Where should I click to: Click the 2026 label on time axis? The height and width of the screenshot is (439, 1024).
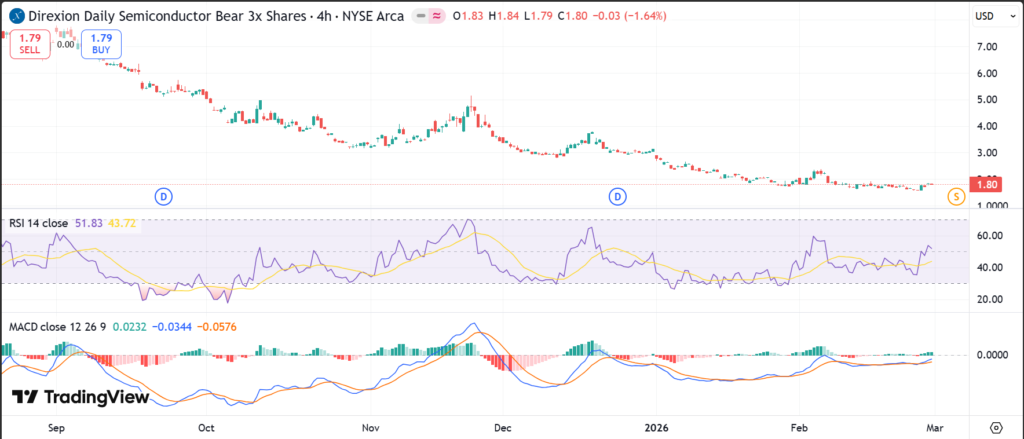656,425
